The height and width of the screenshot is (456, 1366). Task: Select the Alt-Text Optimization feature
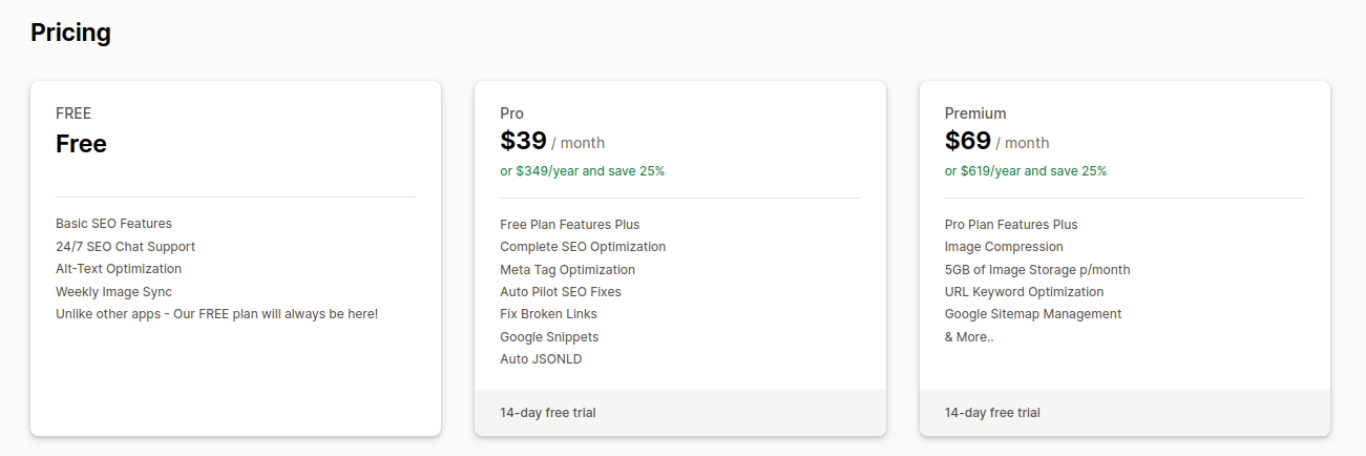coord(119,269)
